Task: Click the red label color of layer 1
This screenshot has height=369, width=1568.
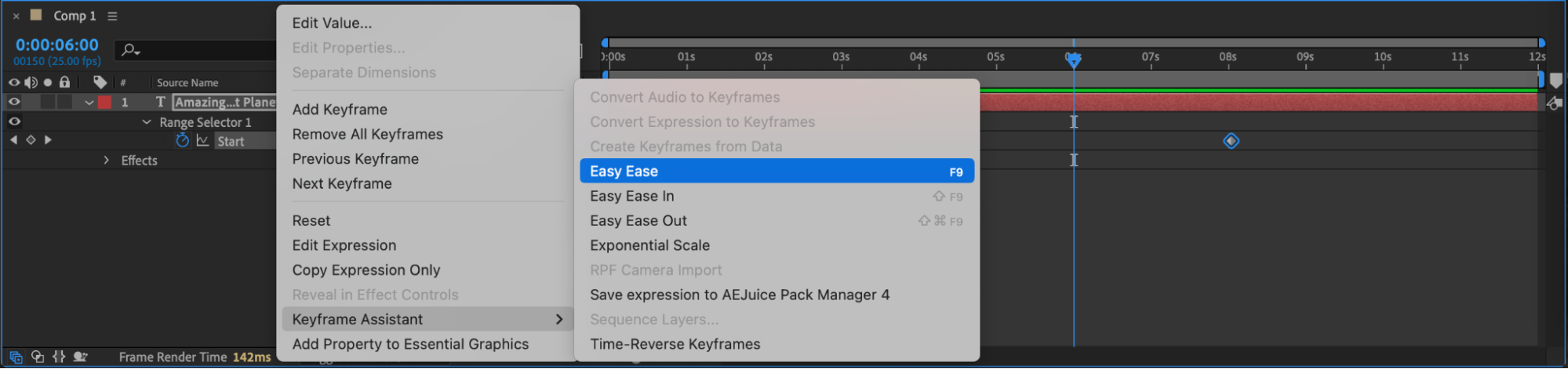Action: [104, 102]
